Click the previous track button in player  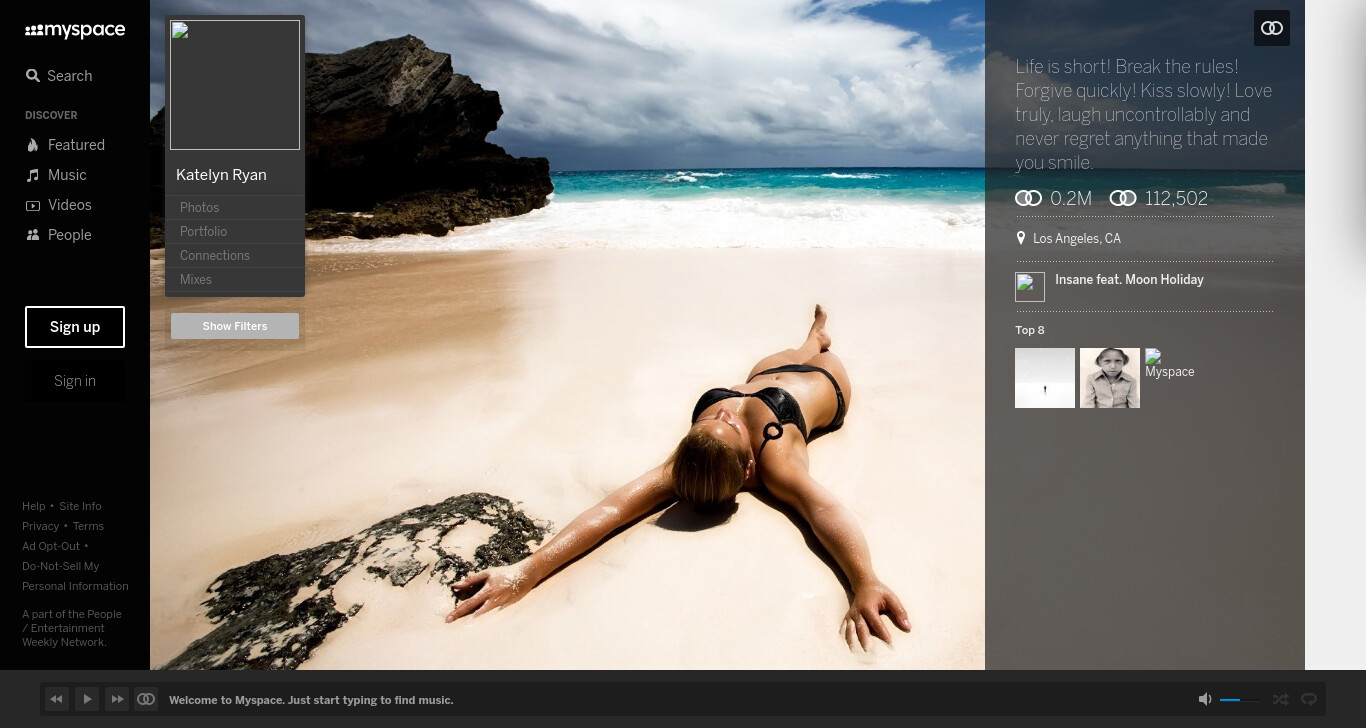pos(57,699)
